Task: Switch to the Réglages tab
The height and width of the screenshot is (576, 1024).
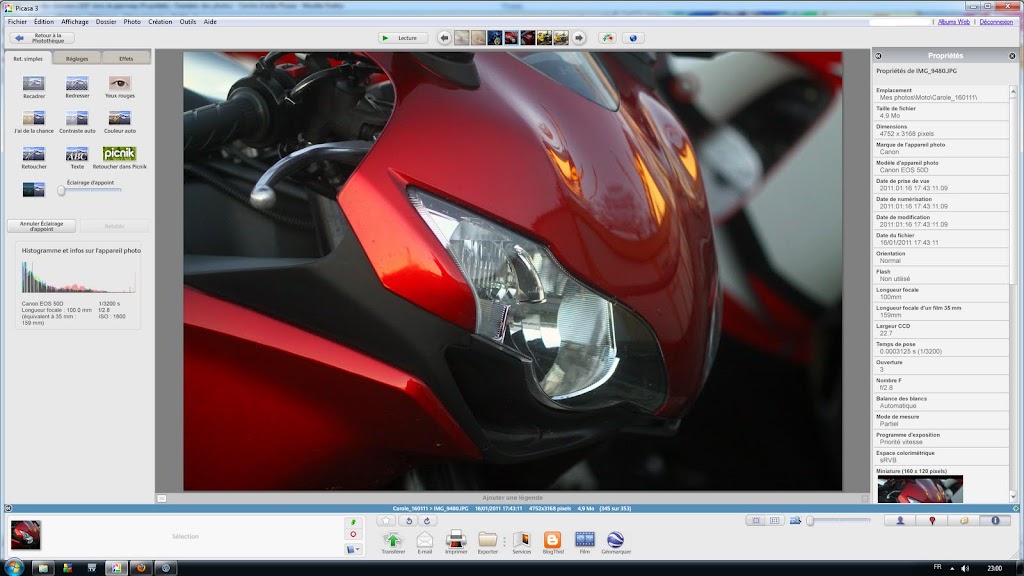Action: tap(77, 58)
